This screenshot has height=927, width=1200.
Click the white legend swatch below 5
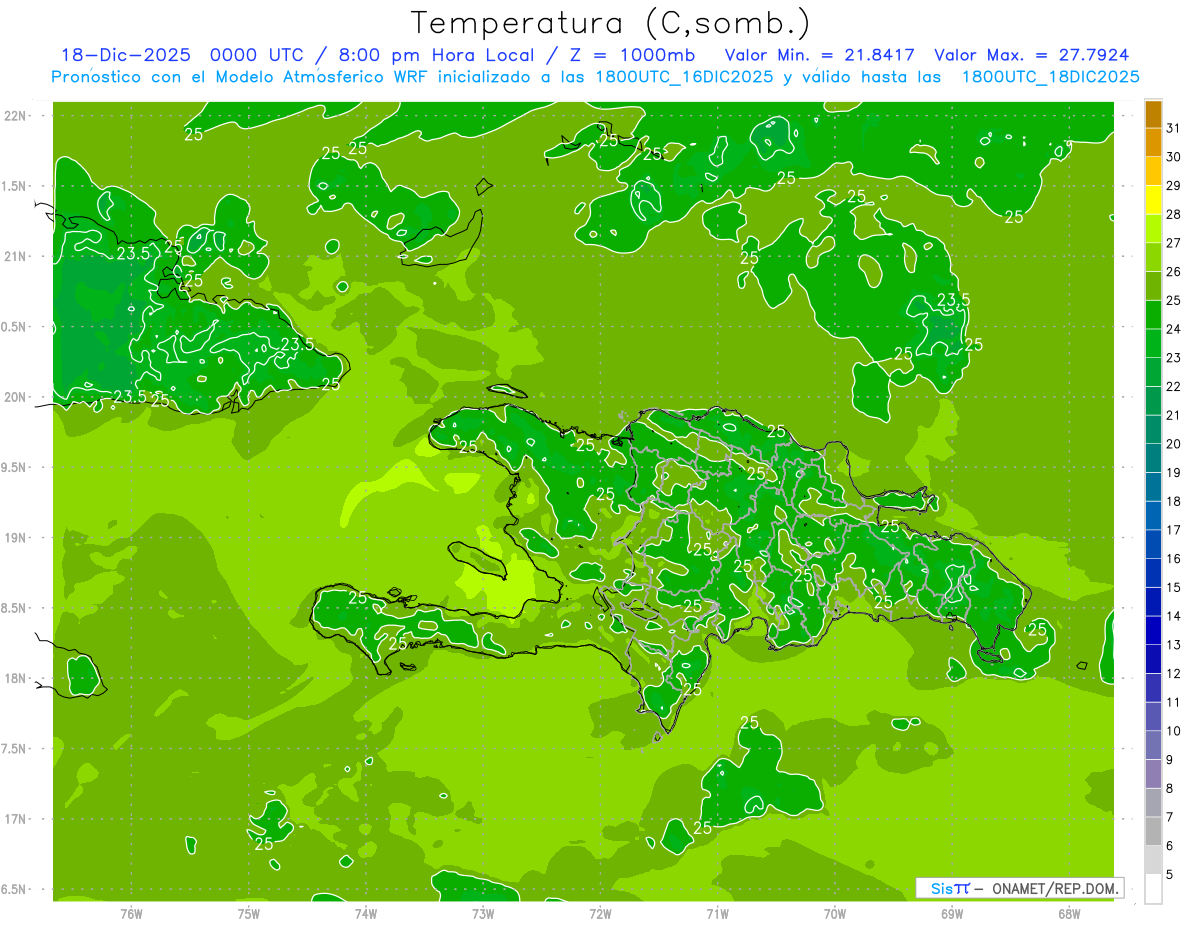pos(1153,889)
